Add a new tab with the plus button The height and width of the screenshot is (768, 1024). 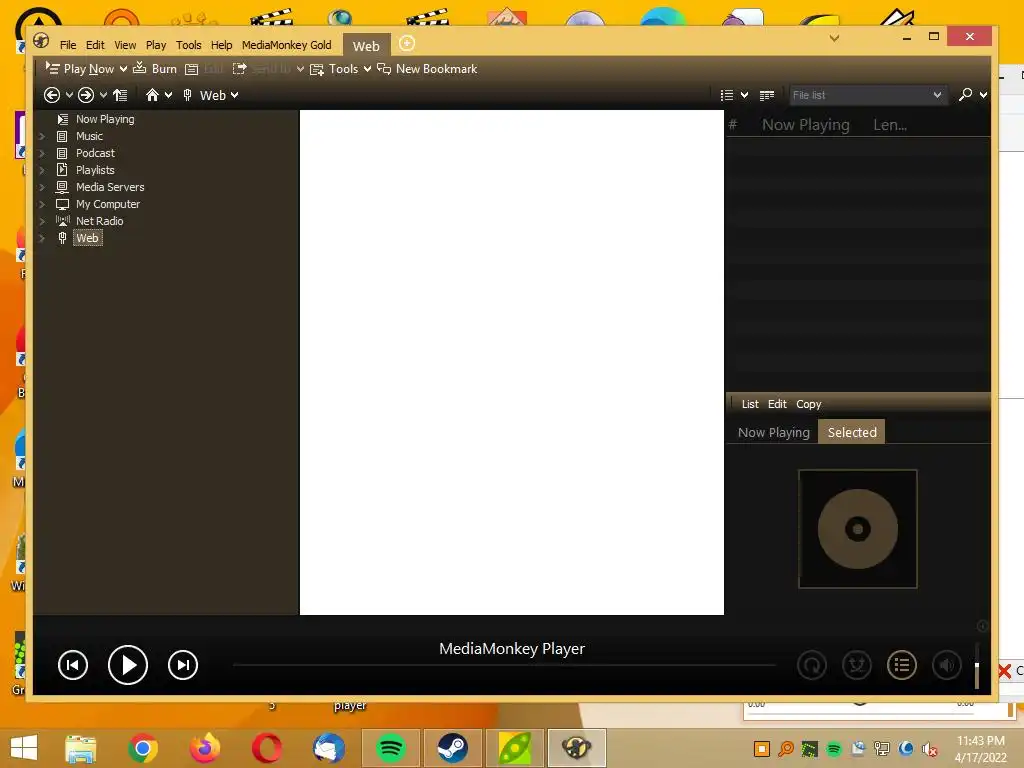(406, 44)
